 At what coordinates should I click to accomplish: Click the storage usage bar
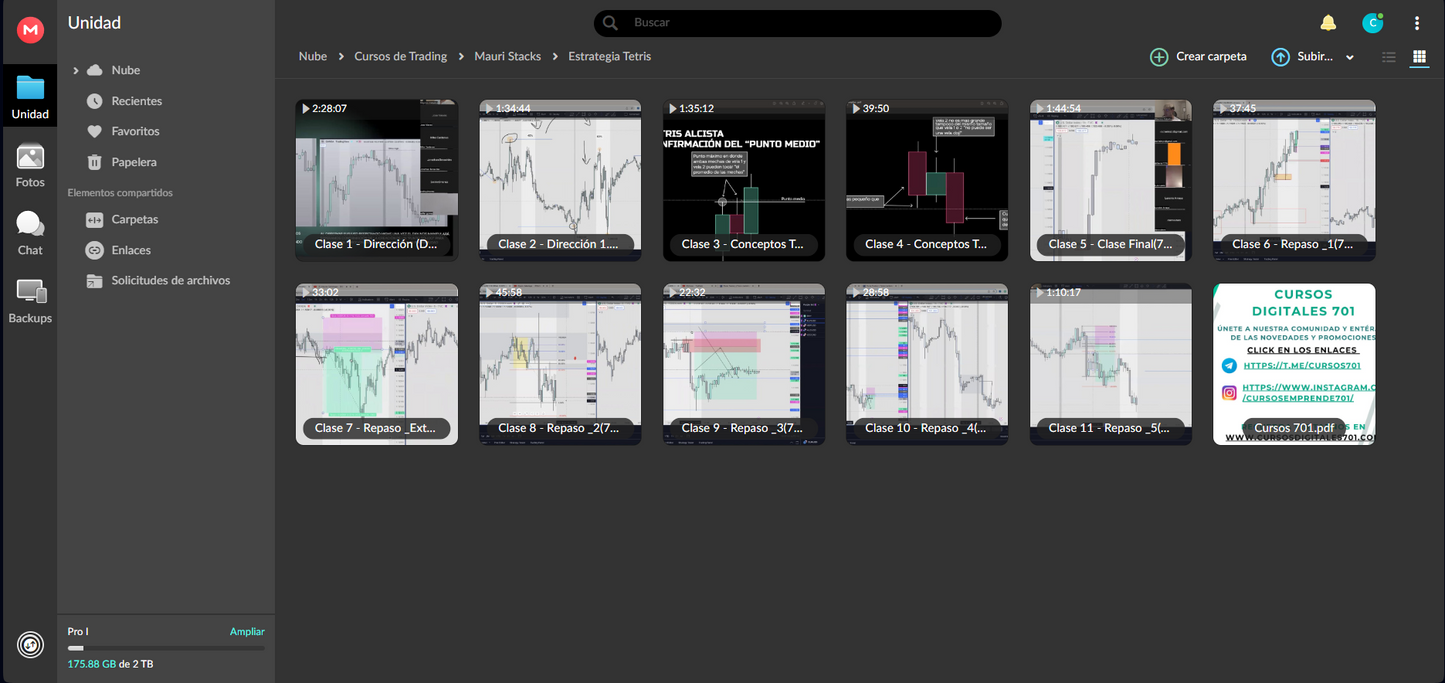tap(166, 648)
